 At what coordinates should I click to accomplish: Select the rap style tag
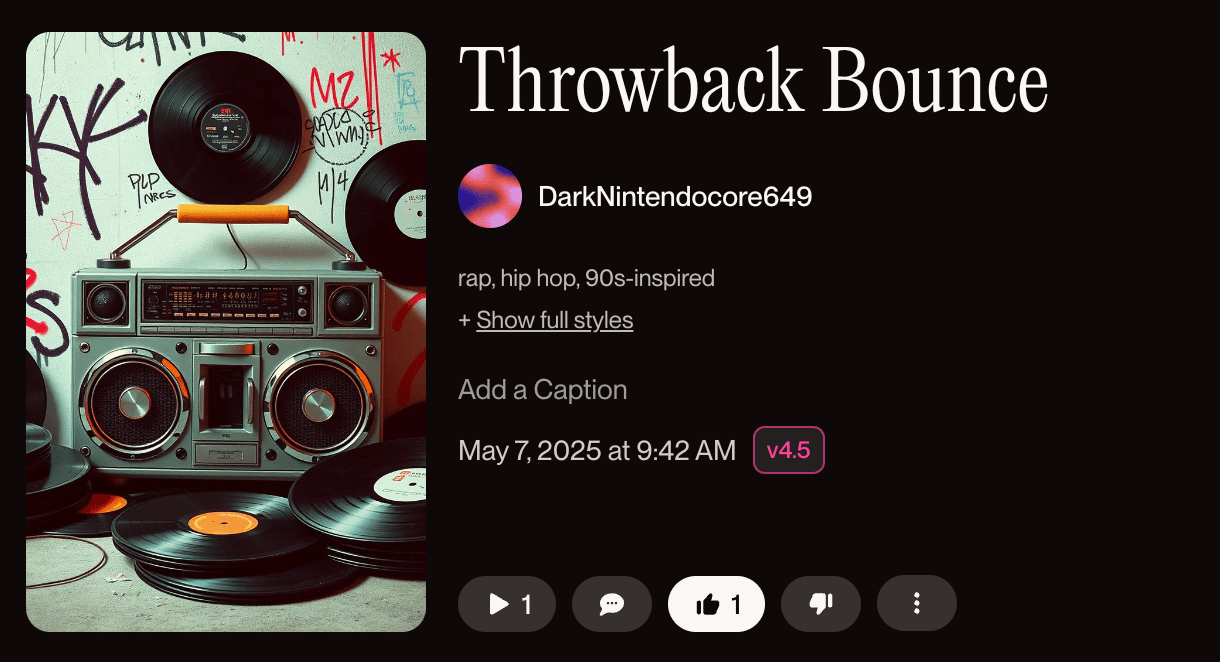pyautogui.click(x=474, y=279)
